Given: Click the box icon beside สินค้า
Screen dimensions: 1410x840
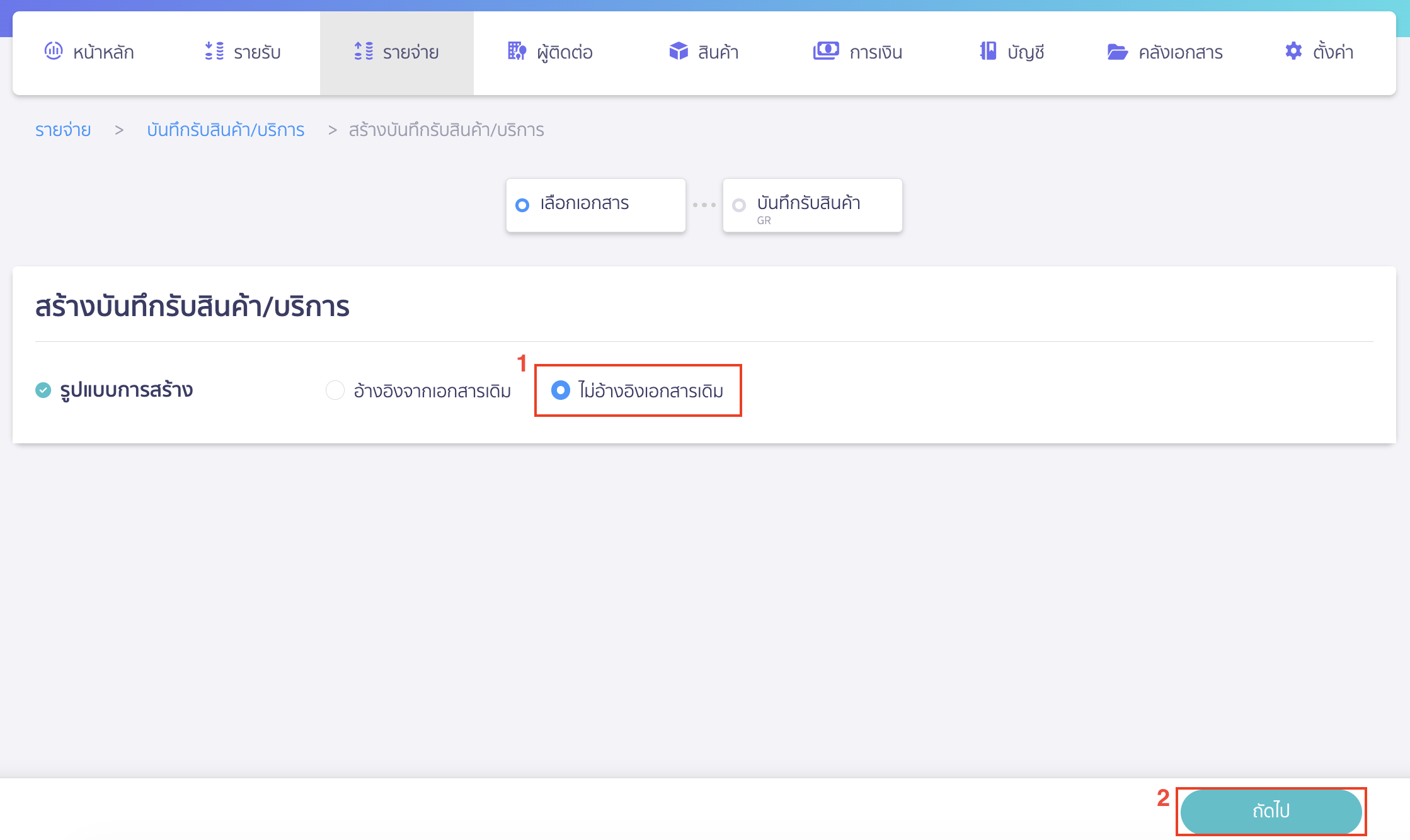Looking at the screenshot, I should (679, 51).
